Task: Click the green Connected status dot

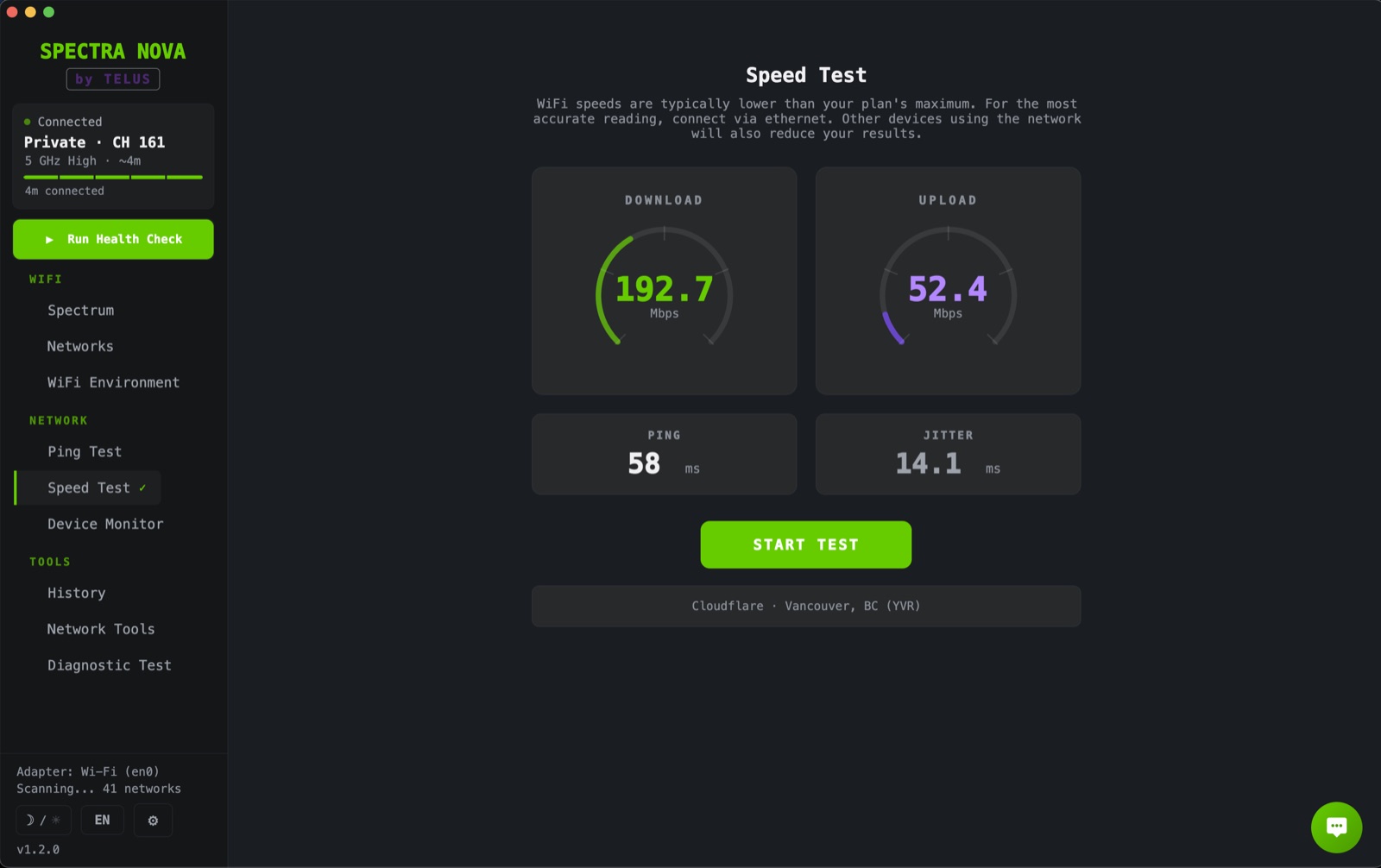Action: pos(28,122)
